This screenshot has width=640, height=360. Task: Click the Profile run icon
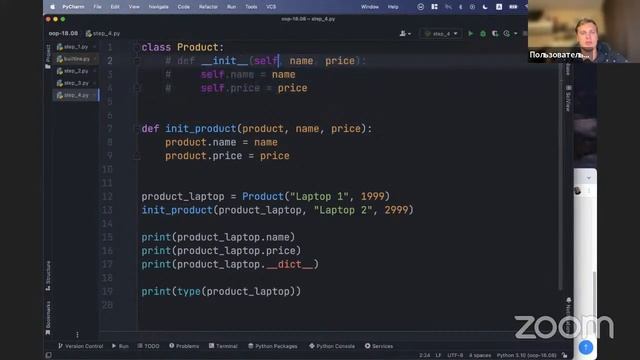click(x=507, y=33)
